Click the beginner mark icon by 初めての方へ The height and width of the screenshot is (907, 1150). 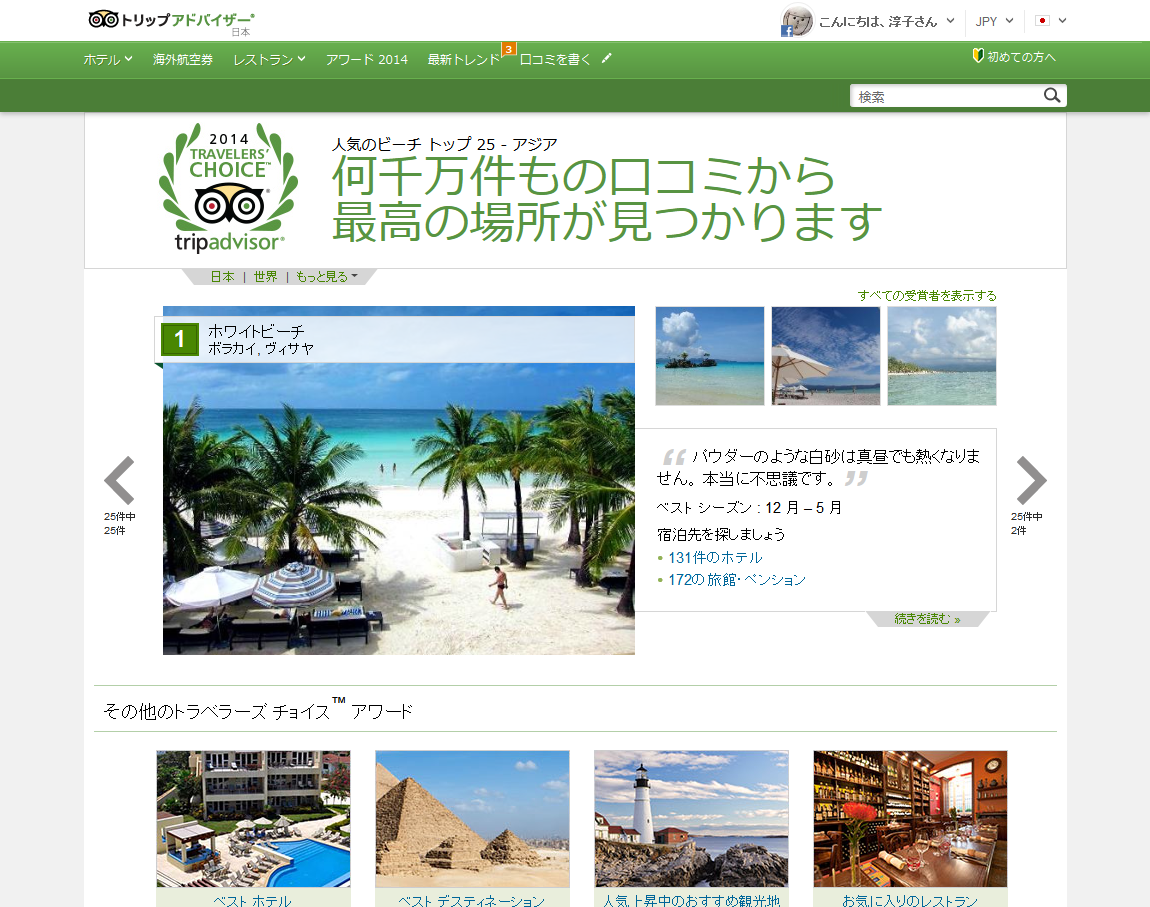tap(978, 56)
